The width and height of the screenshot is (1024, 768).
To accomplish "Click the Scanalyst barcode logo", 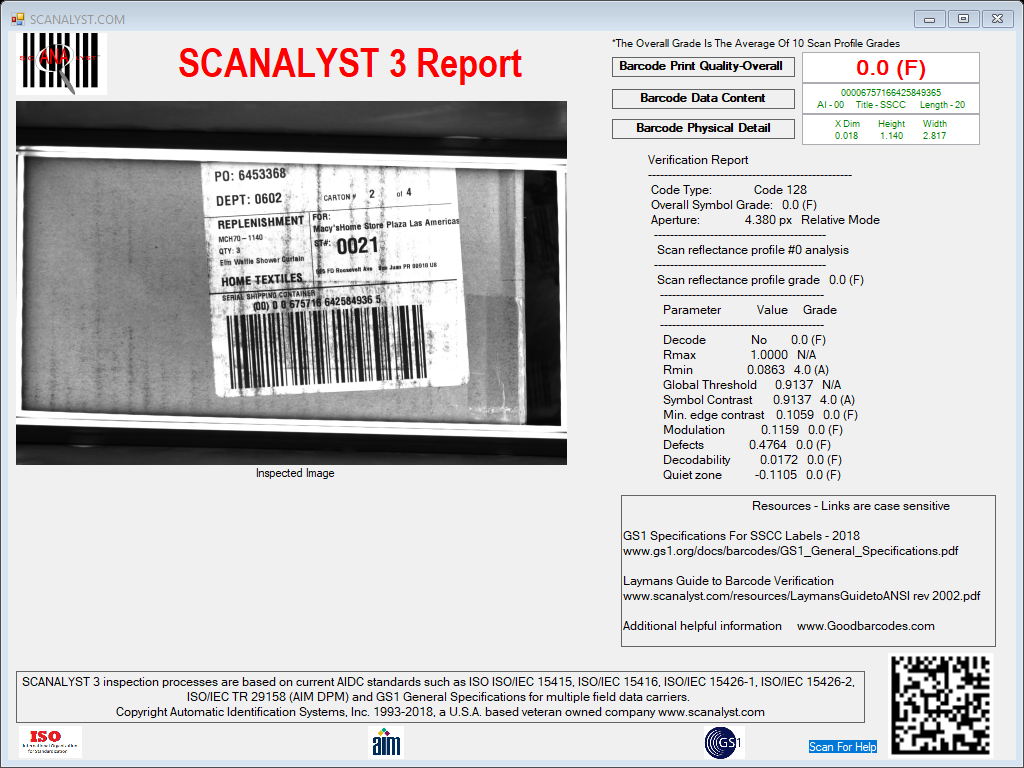I will click(61, 63).
